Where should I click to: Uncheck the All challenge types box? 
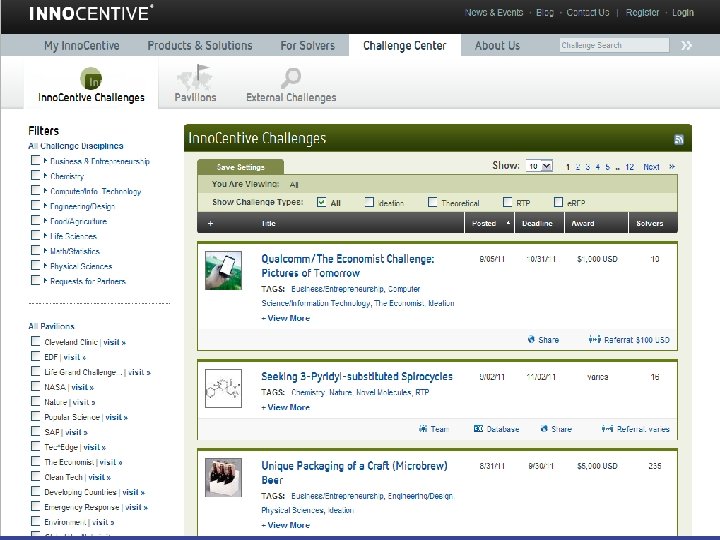(x=321, y=202)
